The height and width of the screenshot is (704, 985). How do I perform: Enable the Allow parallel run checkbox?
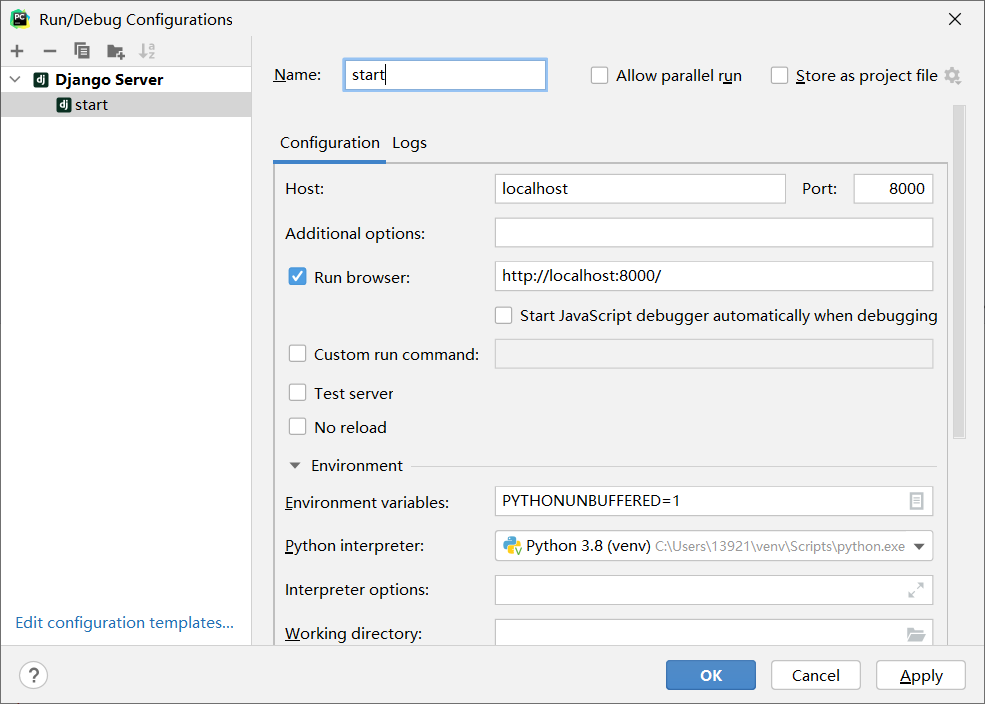click(600, 76)
